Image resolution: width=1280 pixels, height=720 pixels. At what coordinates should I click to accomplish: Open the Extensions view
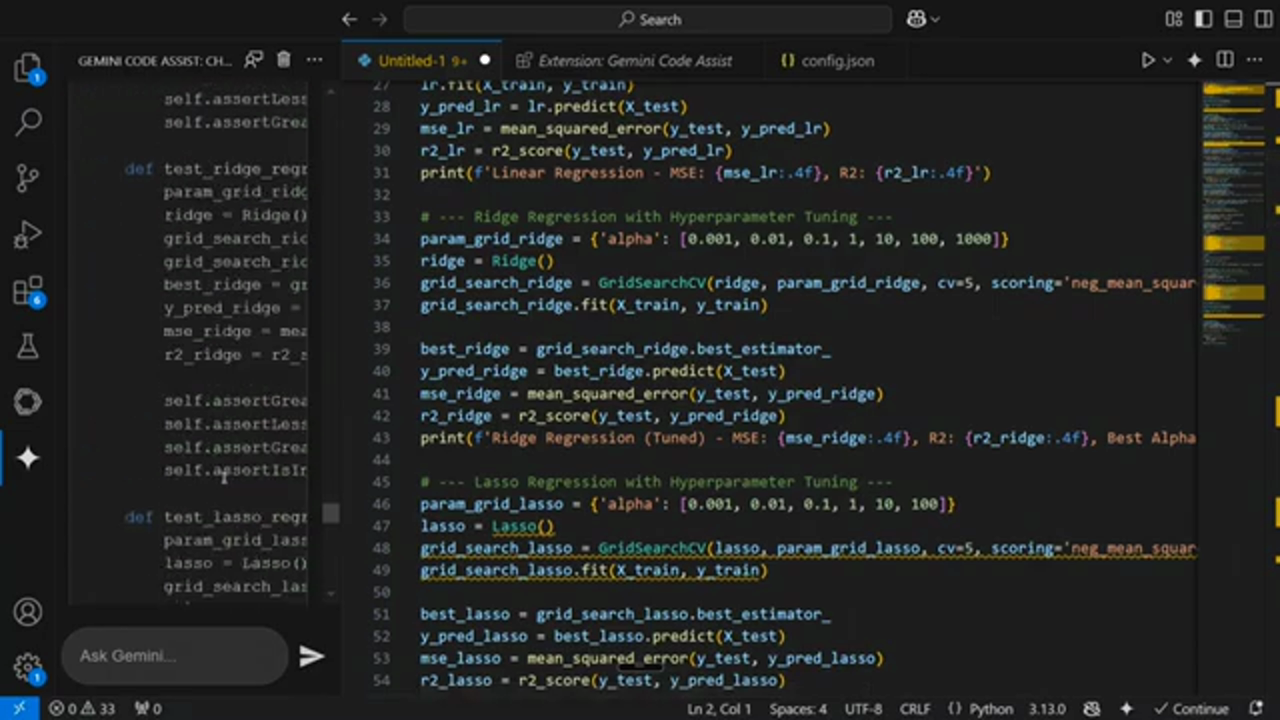(x=28, y=291)
